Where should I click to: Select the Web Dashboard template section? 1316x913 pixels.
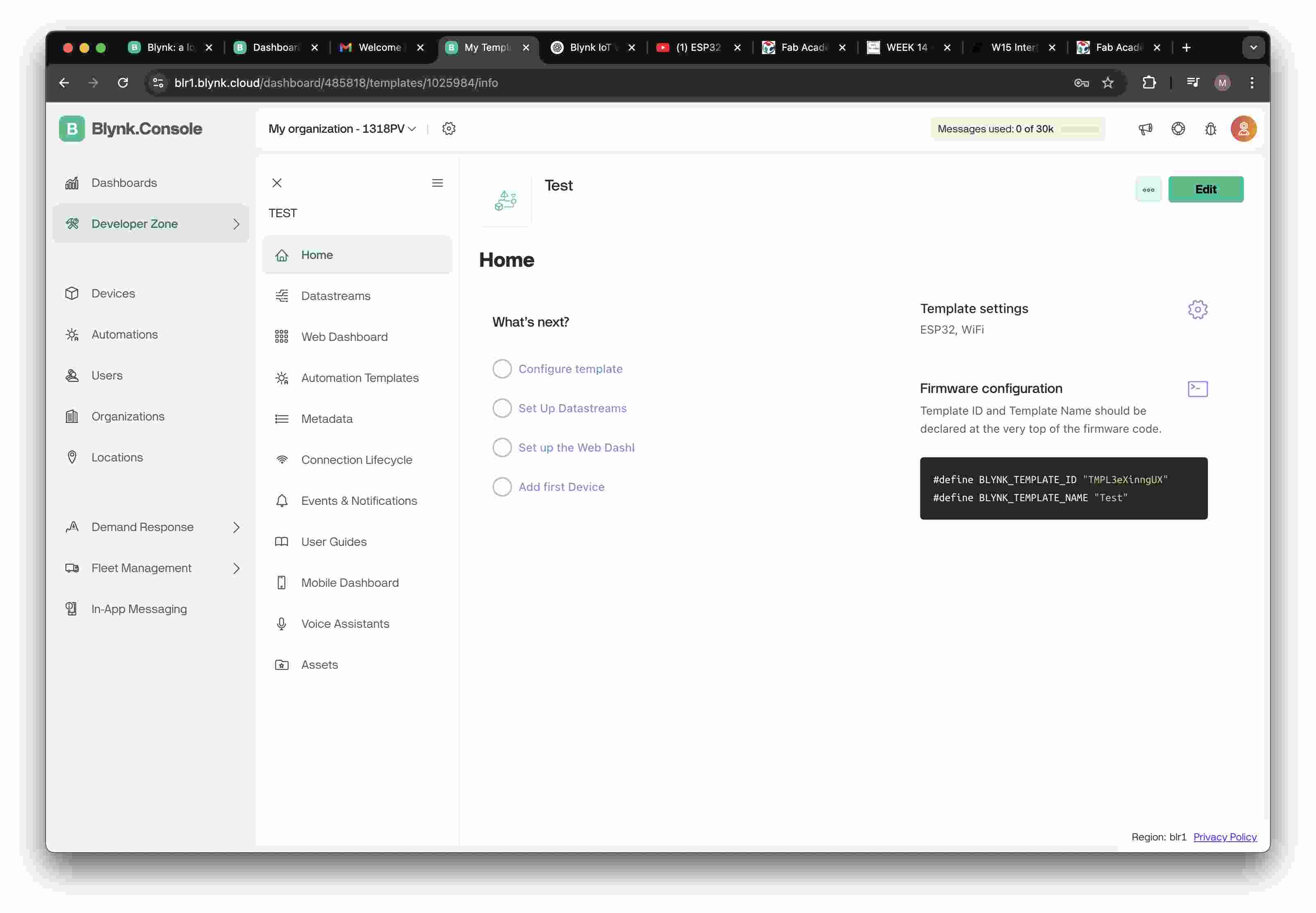[357, 337]
